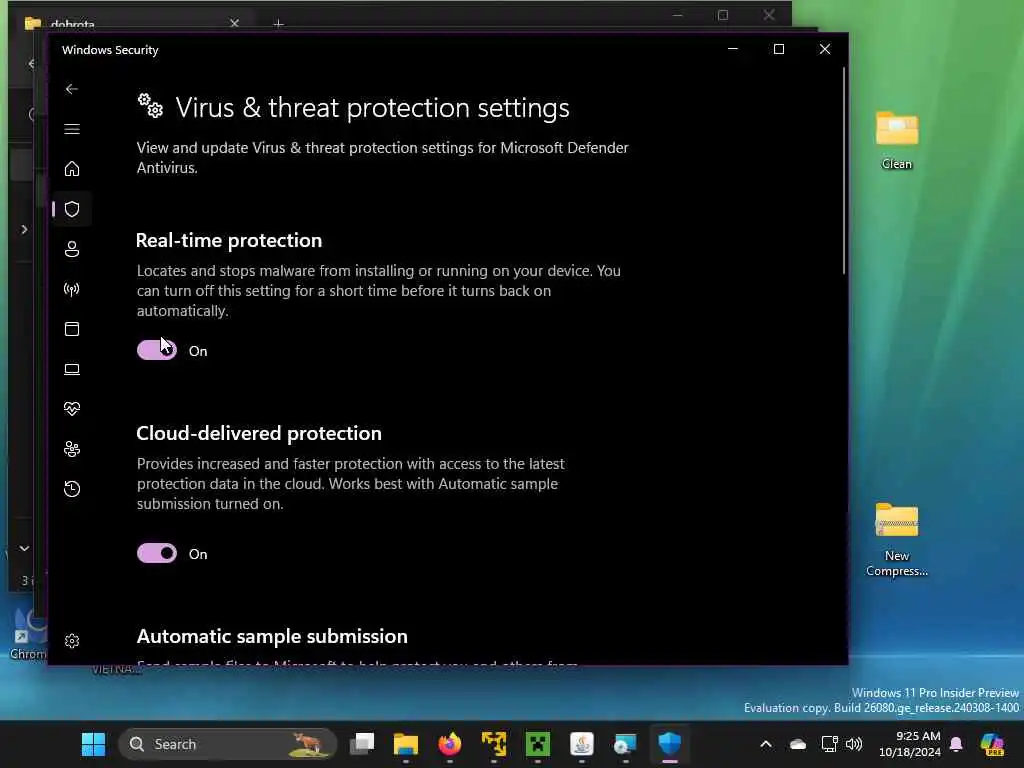Maximize the Windows Security window
This screenshot has width=1024, height=768.
[778, 49]
